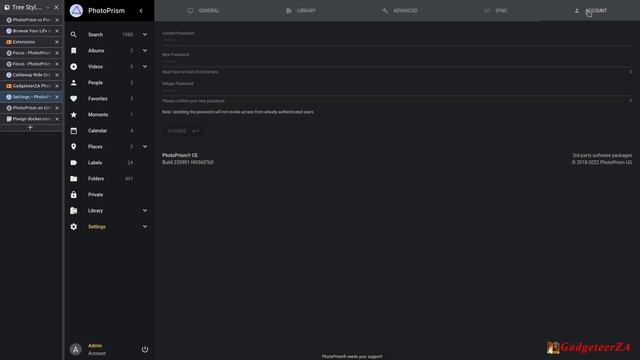Add a new tab in Tree Style Tab
This screenshot has height=360, width=640.
(x=30, y=127)
